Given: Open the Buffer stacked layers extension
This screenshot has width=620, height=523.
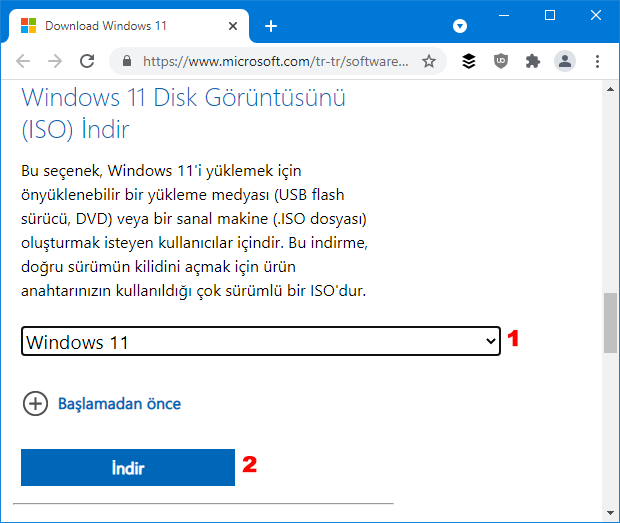Looking at the screenshot, I should coord(469,61).
